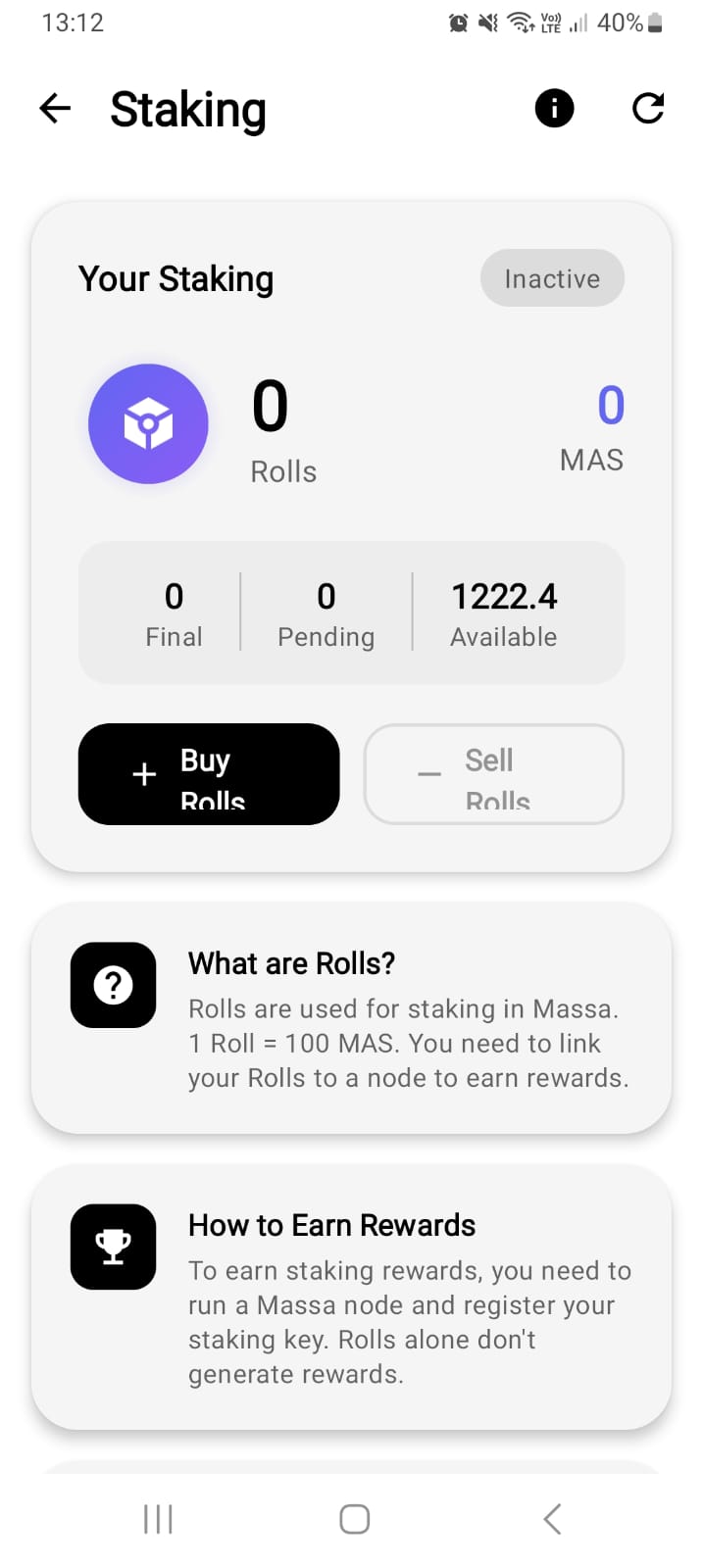Select the Pending rolls counter
This screenshot has width=703, height=1568.
[326, 612]
